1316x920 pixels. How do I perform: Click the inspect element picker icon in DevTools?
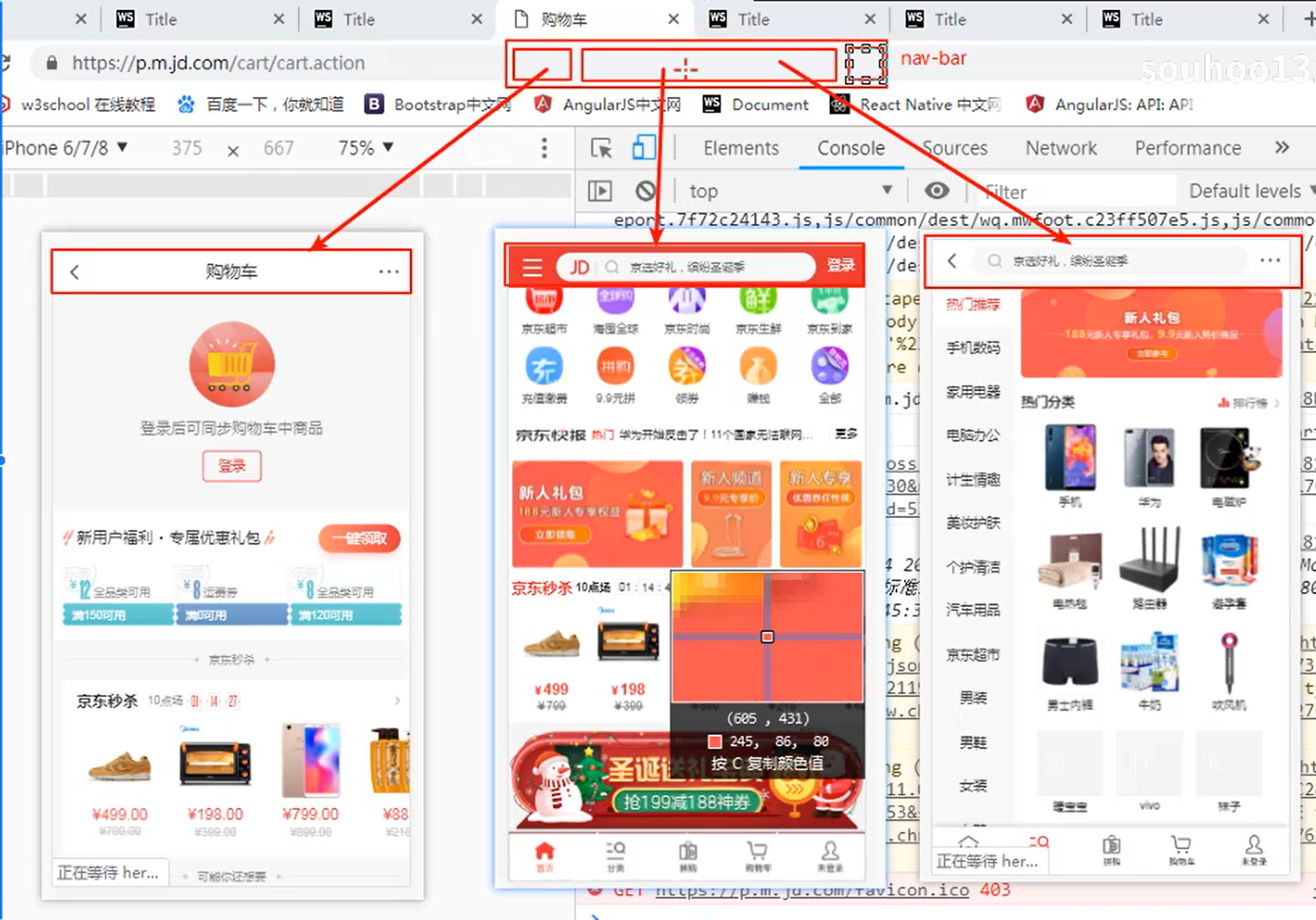[601, 148]
